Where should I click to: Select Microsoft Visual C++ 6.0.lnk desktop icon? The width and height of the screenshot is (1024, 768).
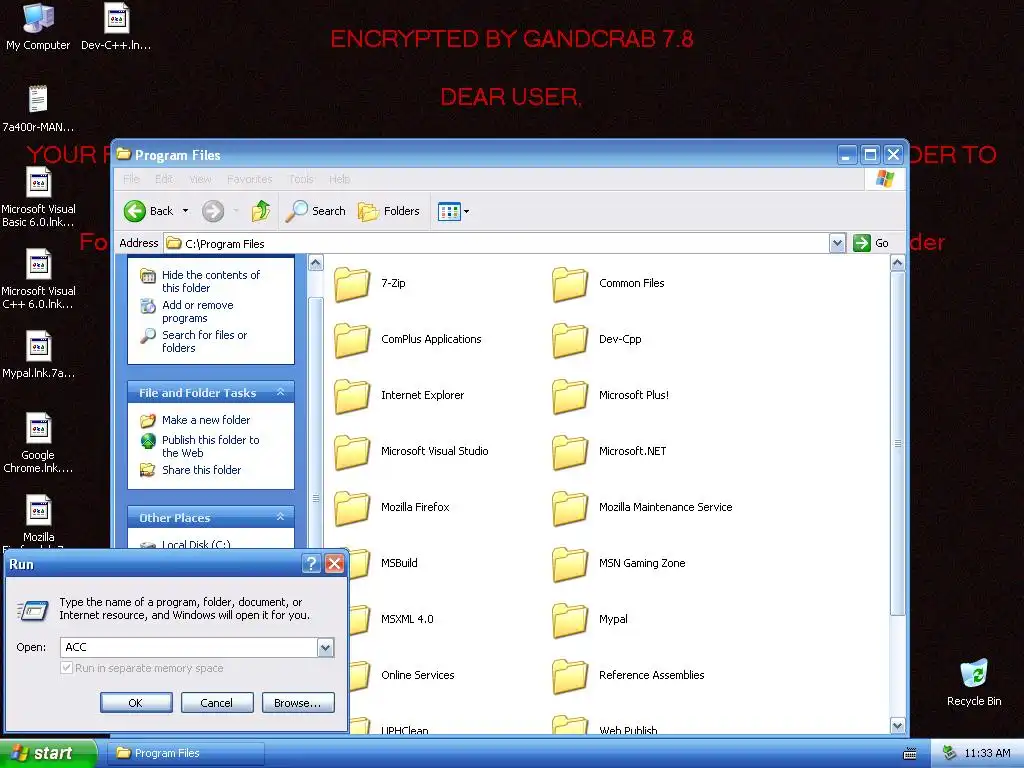point(38,279)
